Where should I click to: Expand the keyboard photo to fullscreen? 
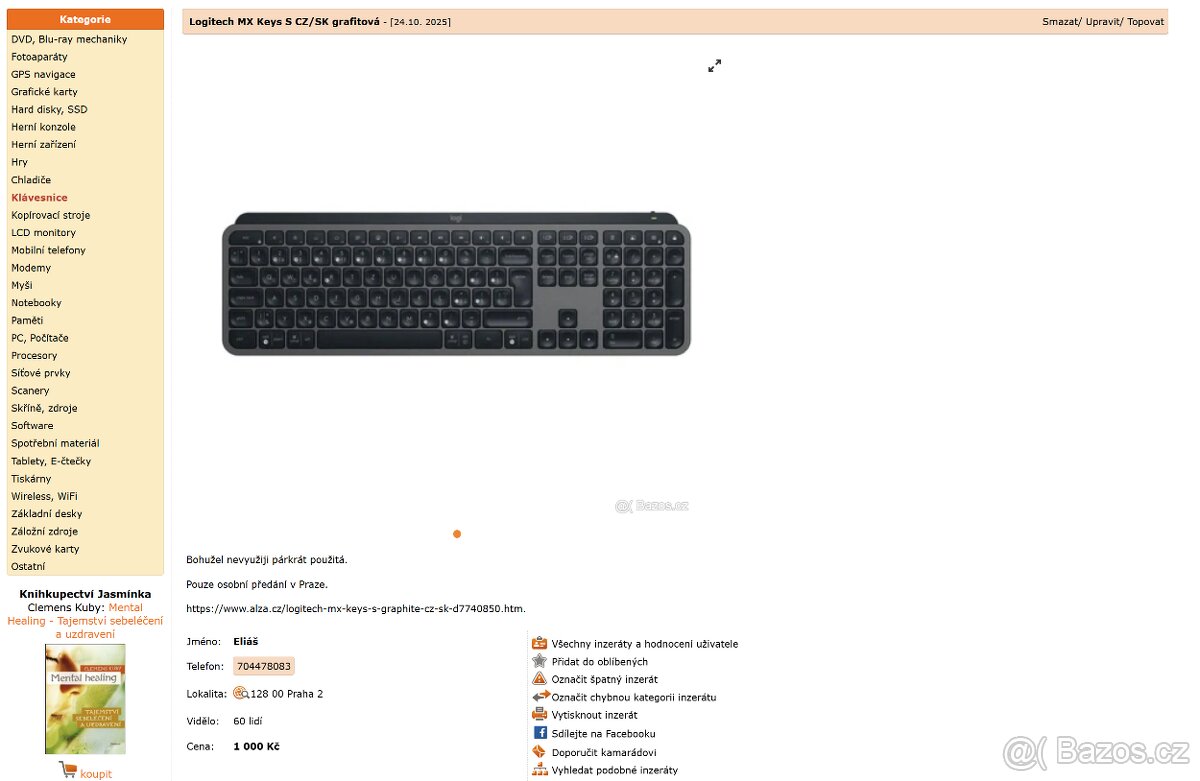(x=714, y=66)
